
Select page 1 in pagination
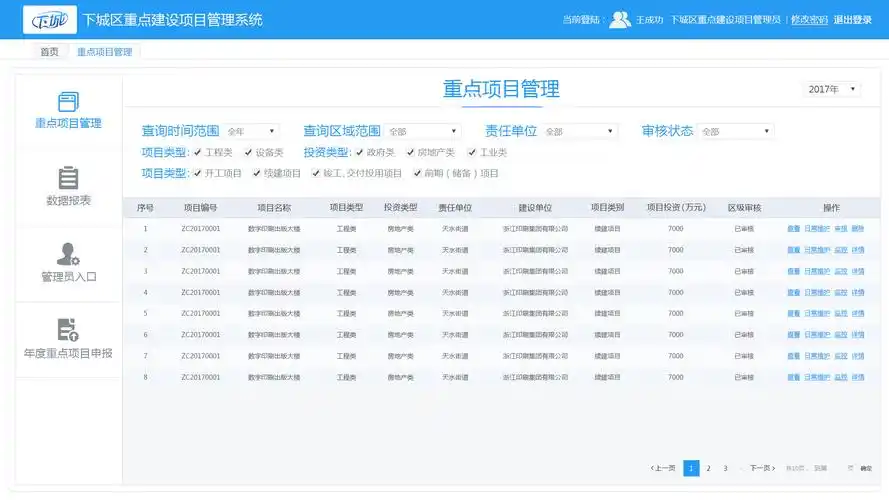point(691,468)
